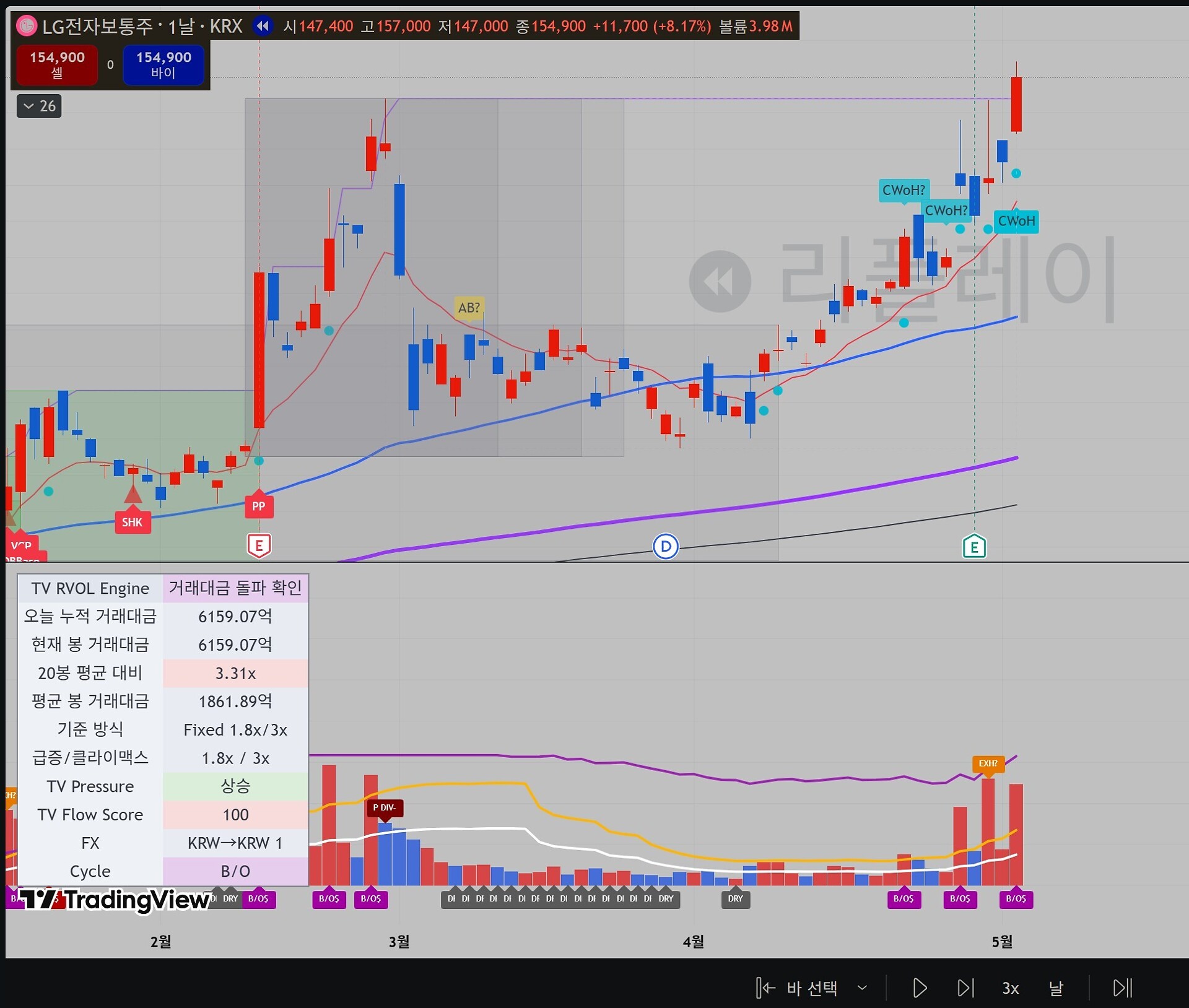Select the CWoH label without question mark
Image resolution: width=1189 pixels, height=1008 pixels.
(1016, 221)
